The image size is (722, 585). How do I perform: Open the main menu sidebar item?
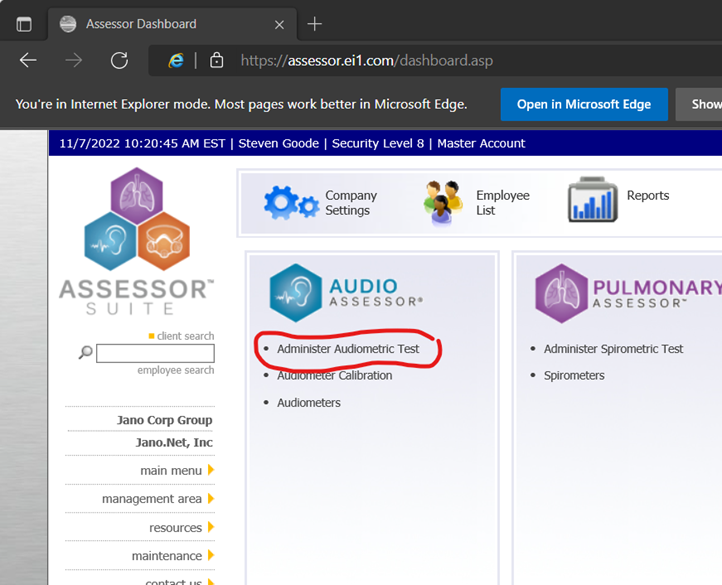[171, 470]
